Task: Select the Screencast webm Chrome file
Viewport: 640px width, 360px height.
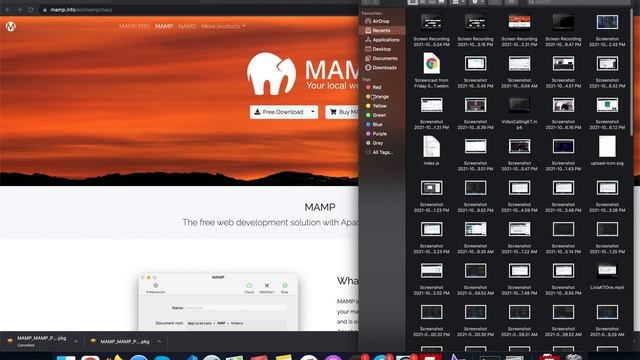Action: pos(431,70)
